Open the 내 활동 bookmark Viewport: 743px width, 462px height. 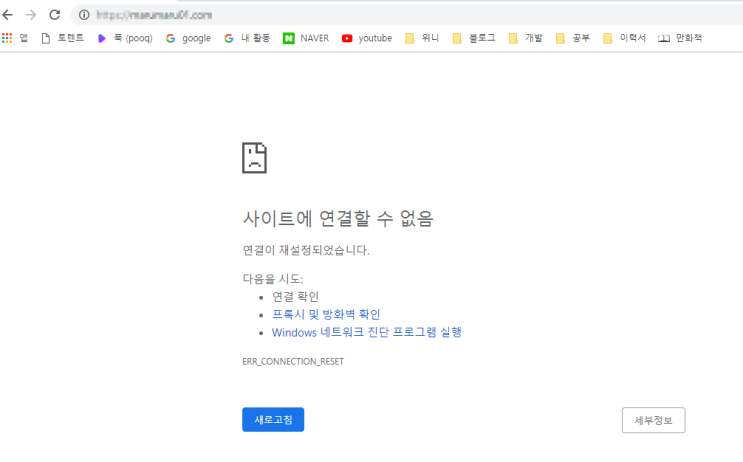[x=247, y=38]
